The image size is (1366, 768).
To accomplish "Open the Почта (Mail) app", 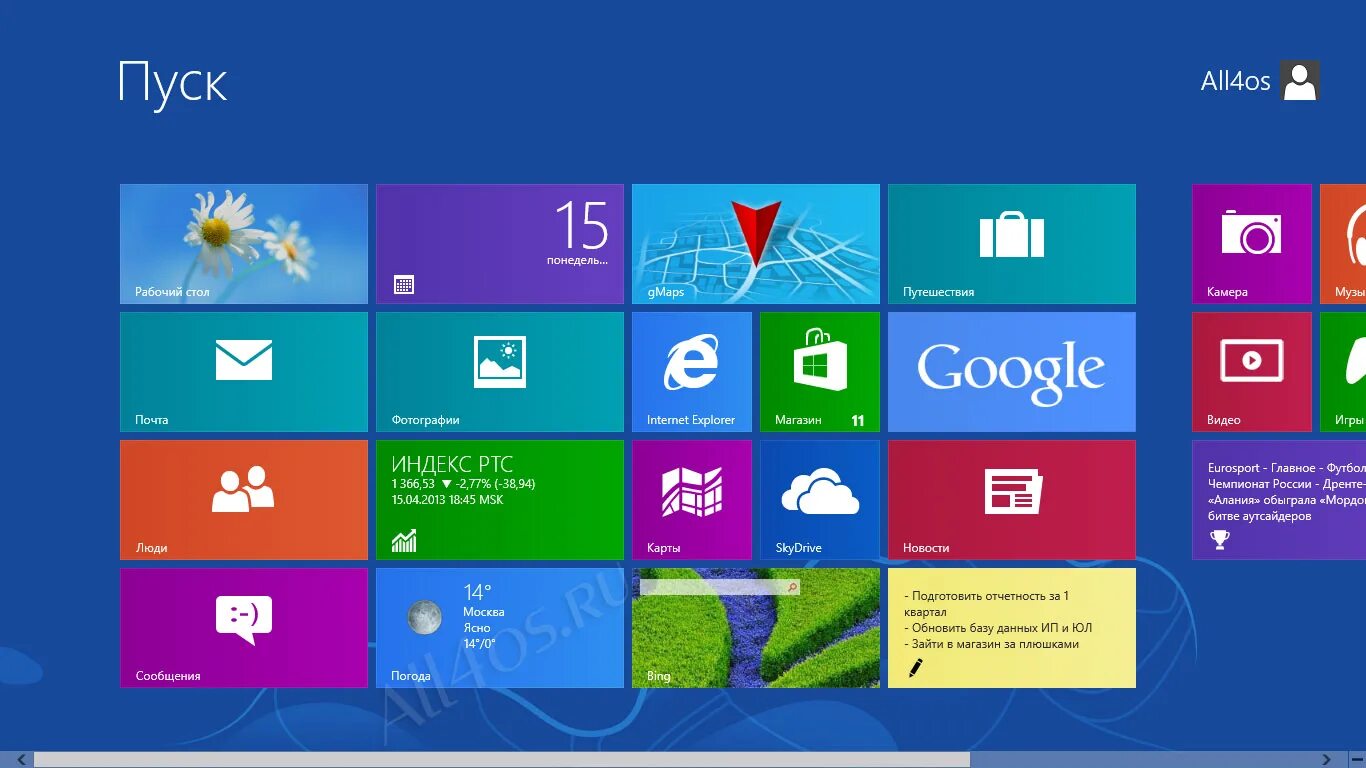I will coord(243,371).
